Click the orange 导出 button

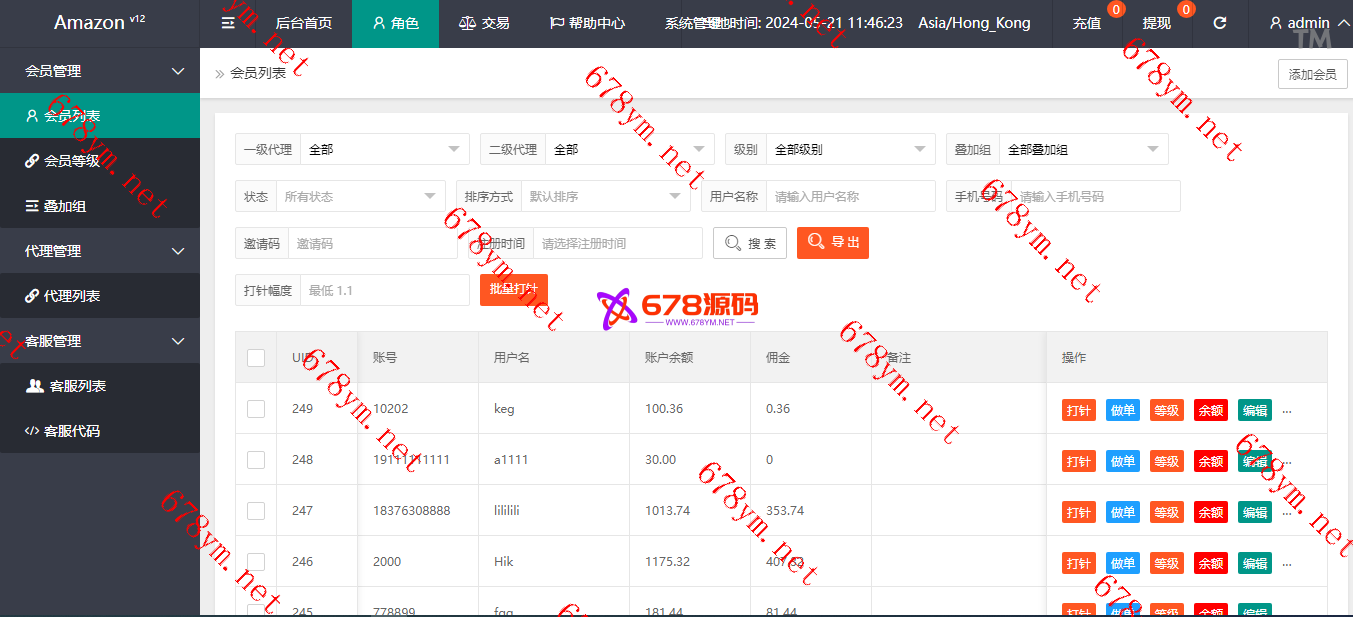click(x=832, y=243)
